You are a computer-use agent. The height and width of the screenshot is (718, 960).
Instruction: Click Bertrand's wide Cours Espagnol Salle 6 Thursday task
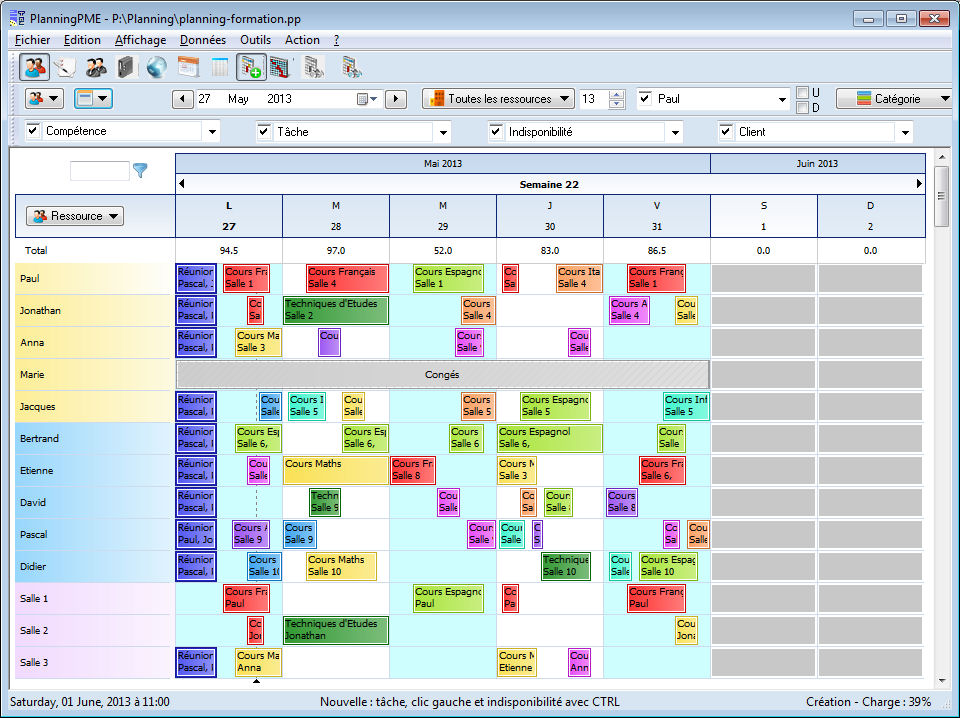550,438
